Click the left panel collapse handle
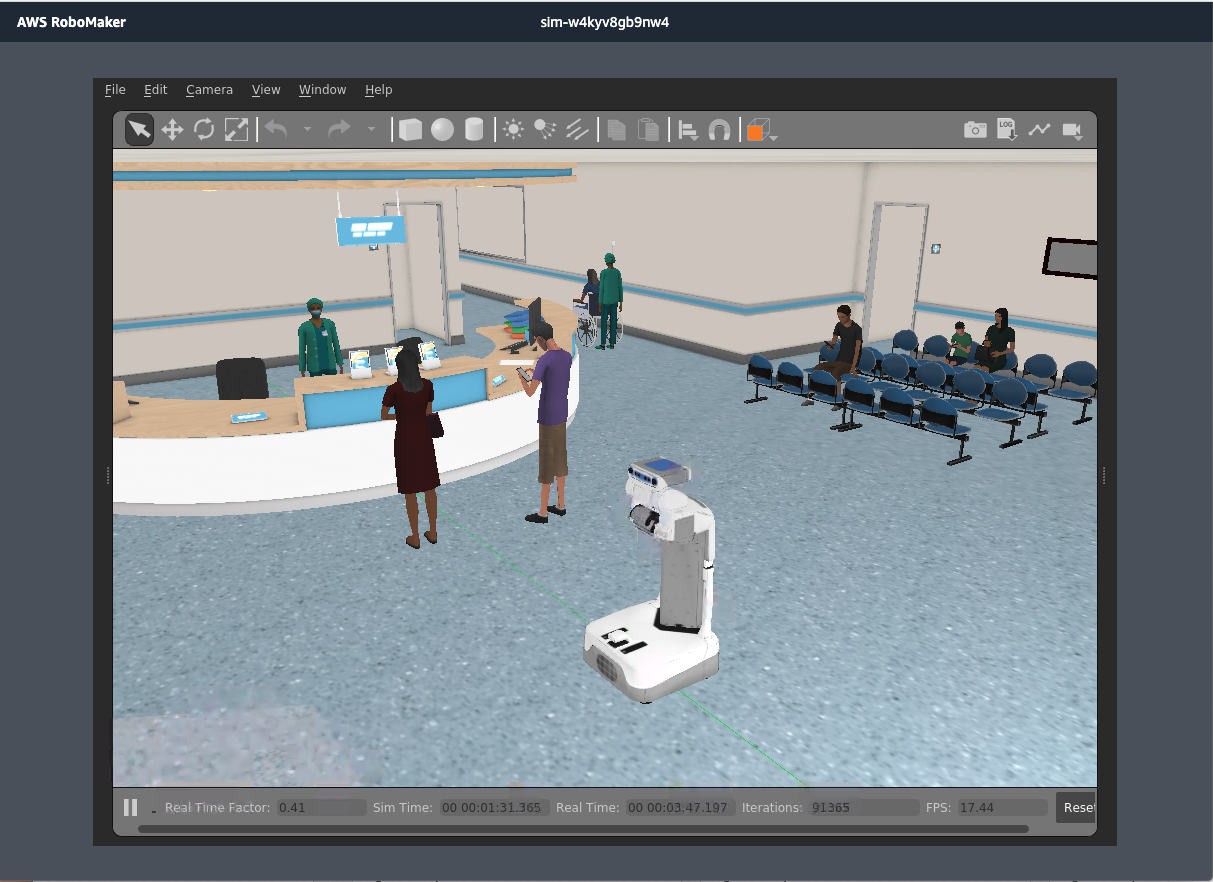This screenshot has height=882, width=1213. (x=108, y=476)
